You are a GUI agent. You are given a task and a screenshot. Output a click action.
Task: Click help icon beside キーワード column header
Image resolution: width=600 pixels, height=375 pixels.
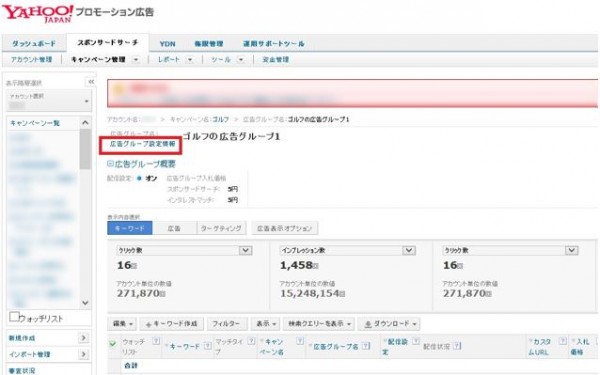[207, 346]
